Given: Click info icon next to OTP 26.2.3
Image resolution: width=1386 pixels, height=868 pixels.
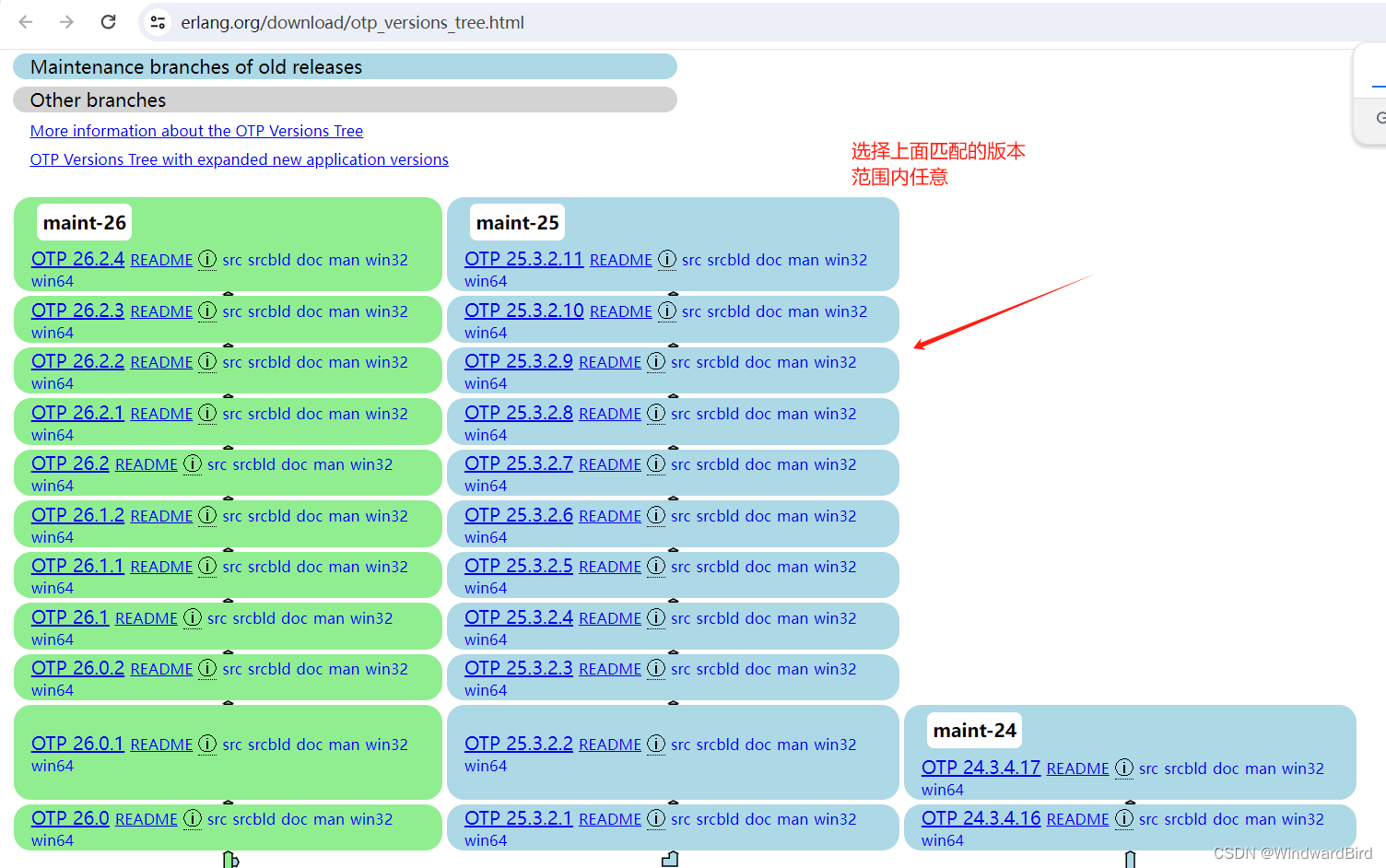Looking at the screenshot, I should [207, 311].
